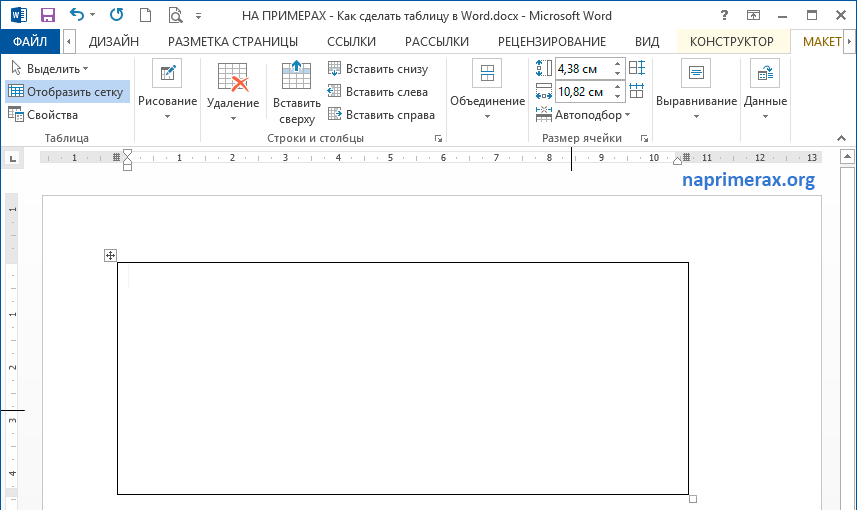The width and height of the screenshot is (857, 510).
Task: Click the vertical scrollbar up arrow
Action: click(847, 157)
